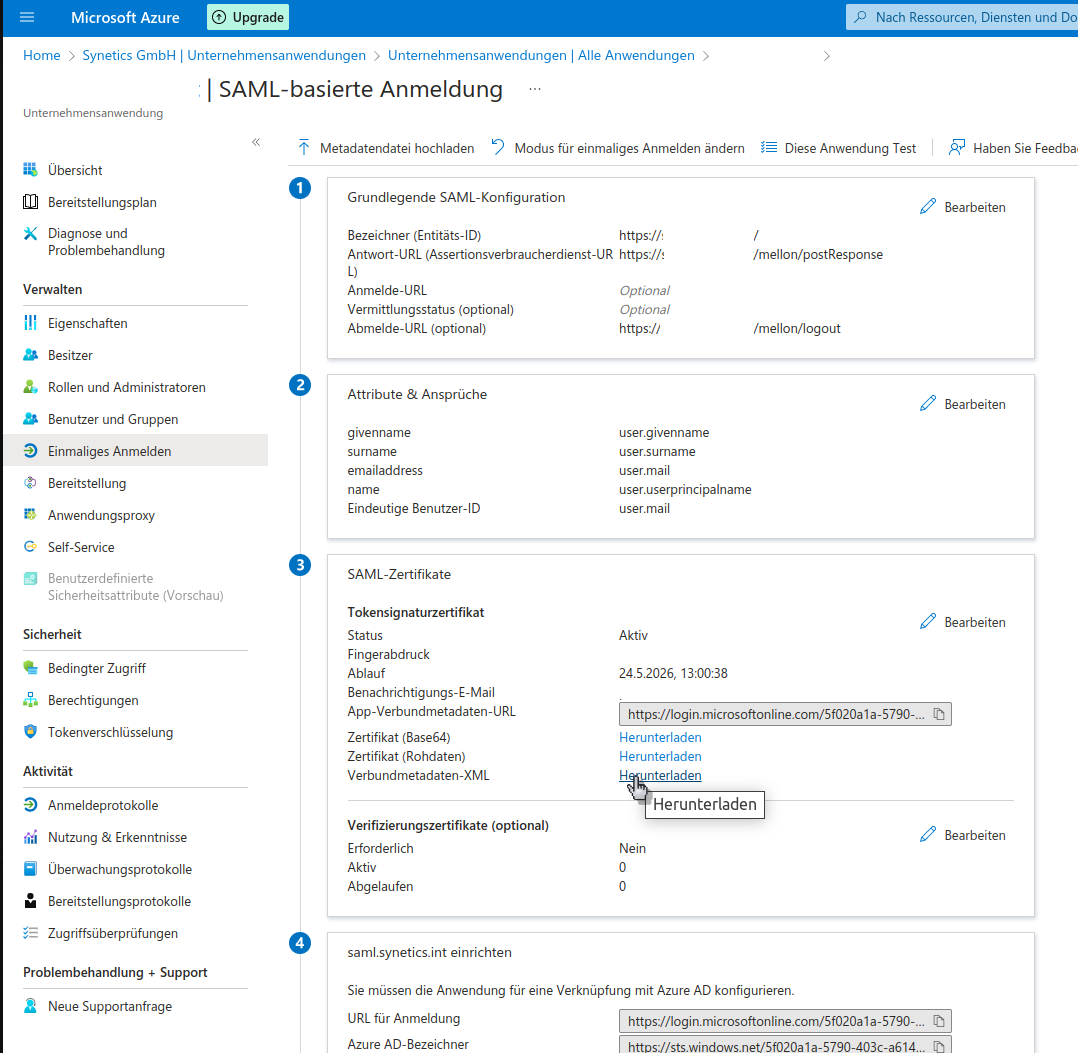Screen dimensions: 1078x1053
Task: Open the hamburger portal menu
Action: tap(27, 17)
